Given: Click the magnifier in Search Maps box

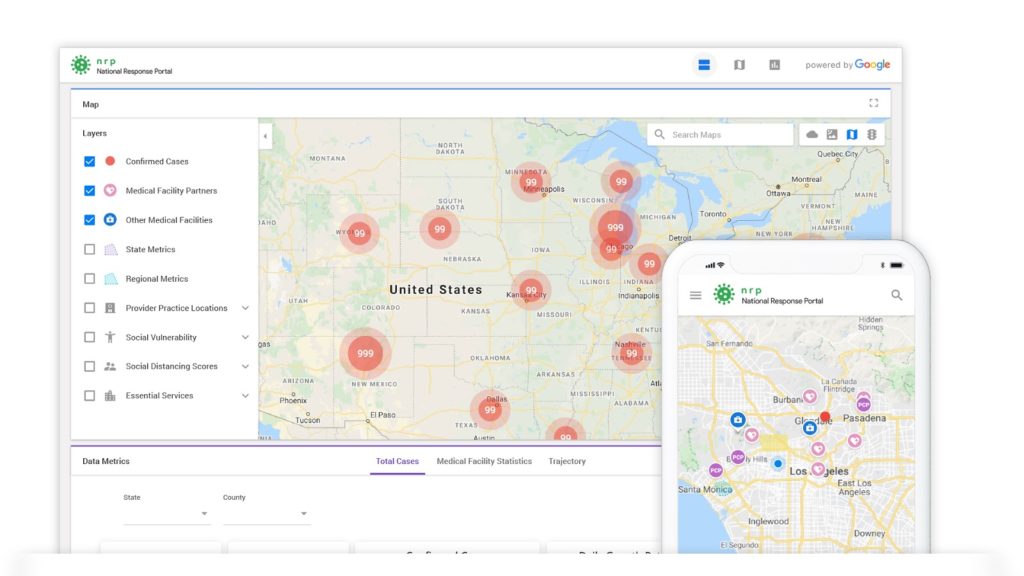Looking at the screenshot, I should click(660, 134).
